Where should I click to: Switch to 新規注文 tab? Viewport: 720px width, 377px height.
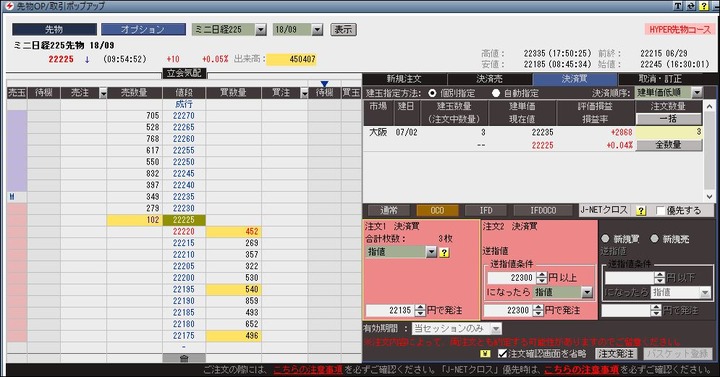pos(404,79)
